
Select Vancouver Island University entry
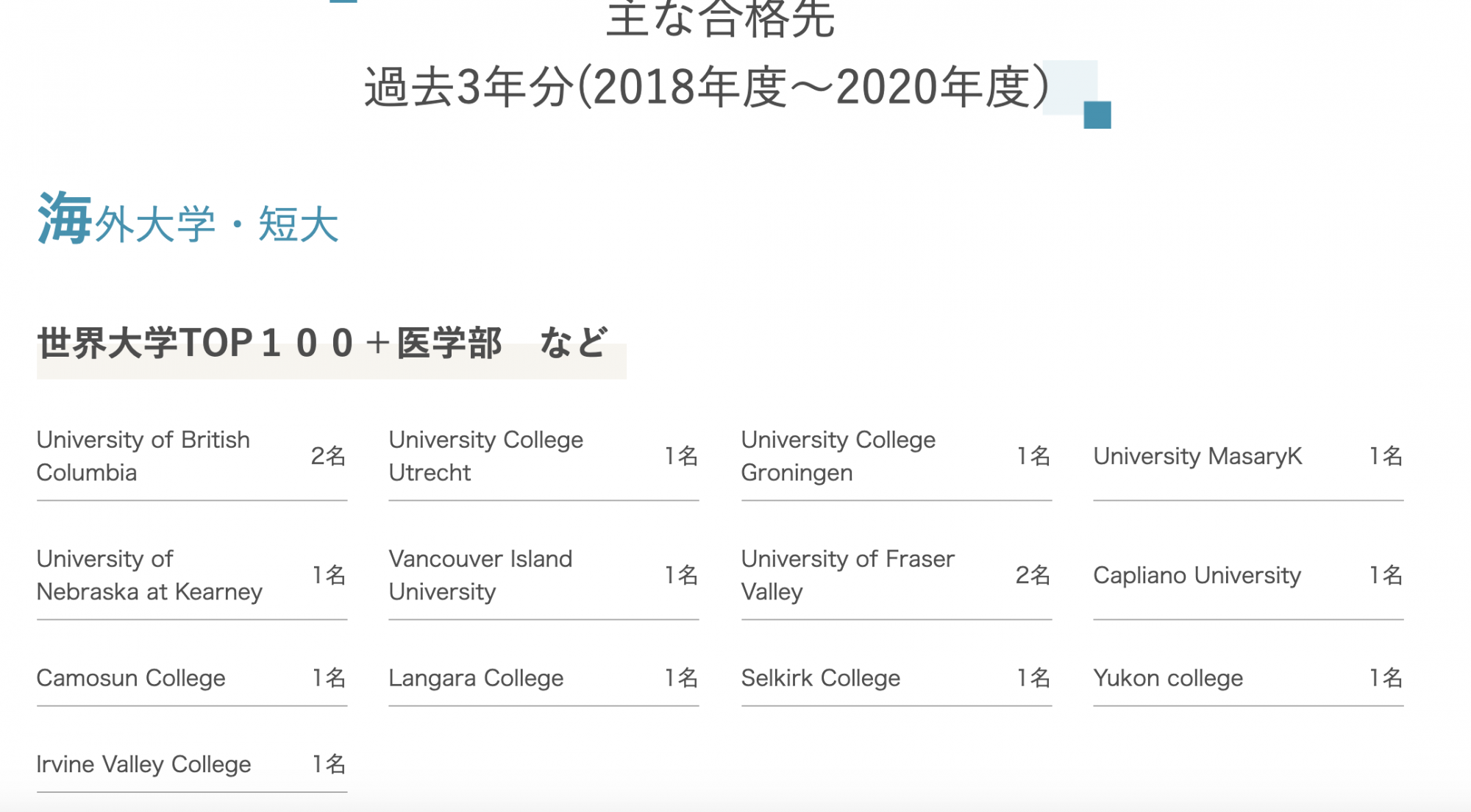tap(480, 575)
